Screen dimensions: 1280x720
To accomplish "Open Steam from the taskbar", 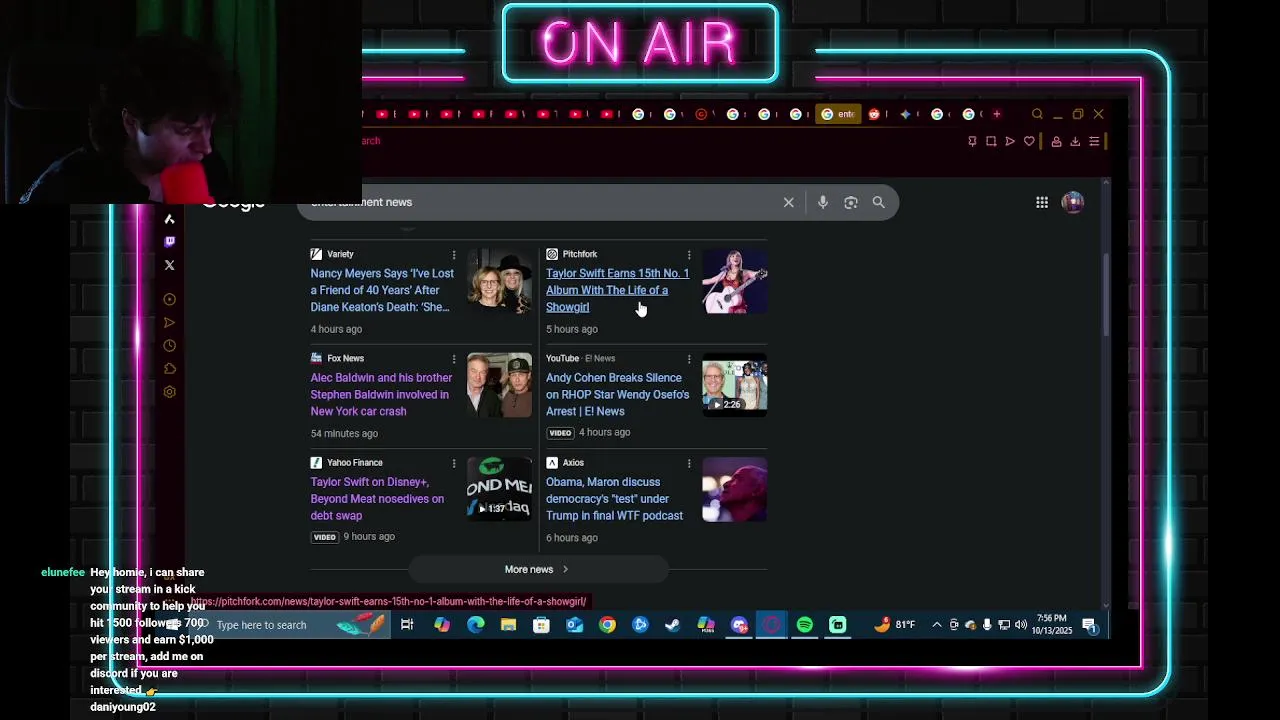I will point(673,625).
